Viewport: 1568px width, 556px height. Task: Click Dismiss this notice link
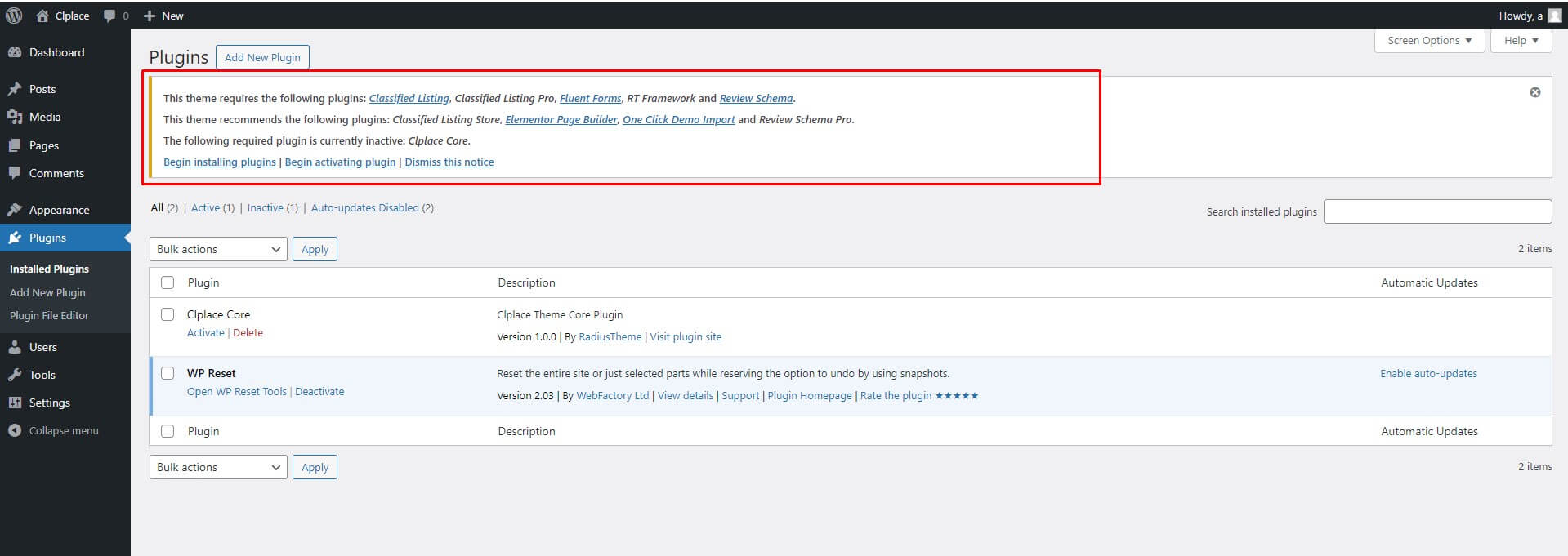click(x=449, y=162)
